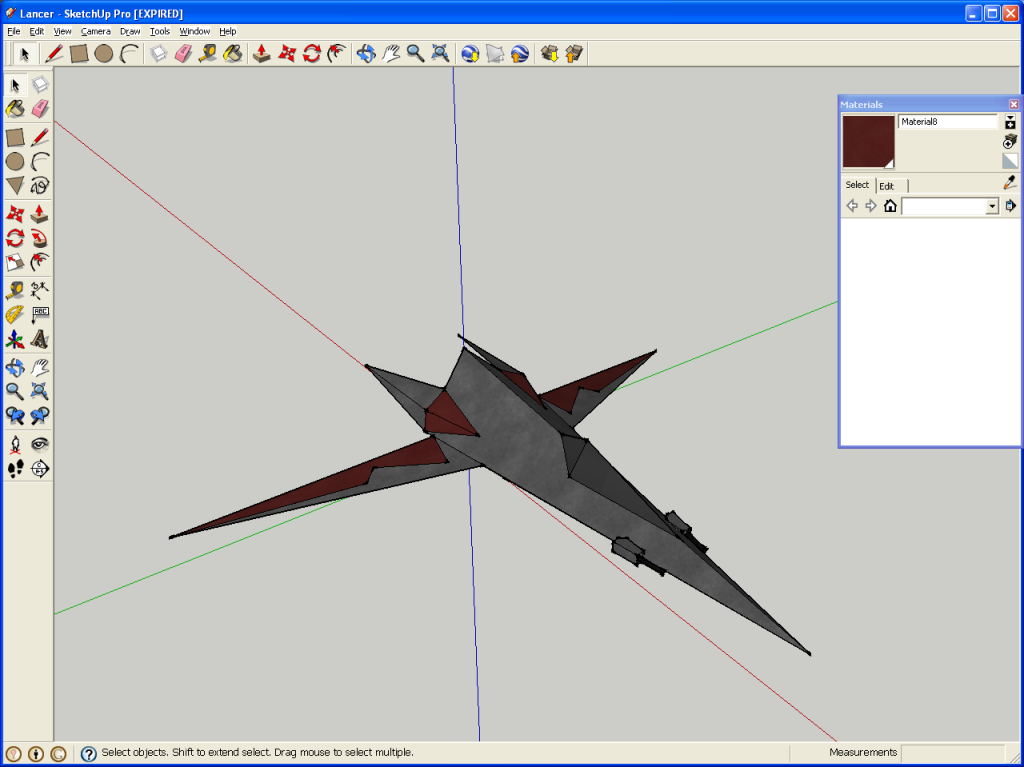Screen dimensions: 1024x767
Task: Click Place Model Google Earth icon
Action: 520,54
